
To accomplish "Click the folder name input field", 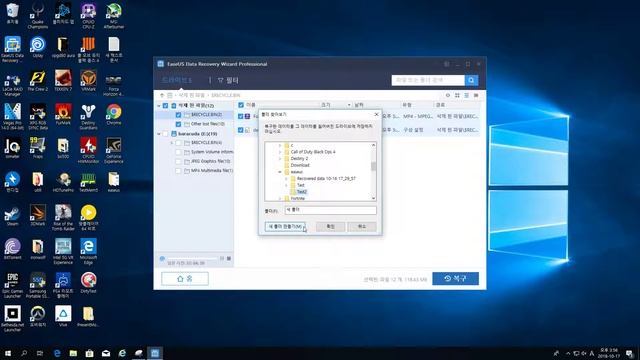I will (x=330, y=210).
